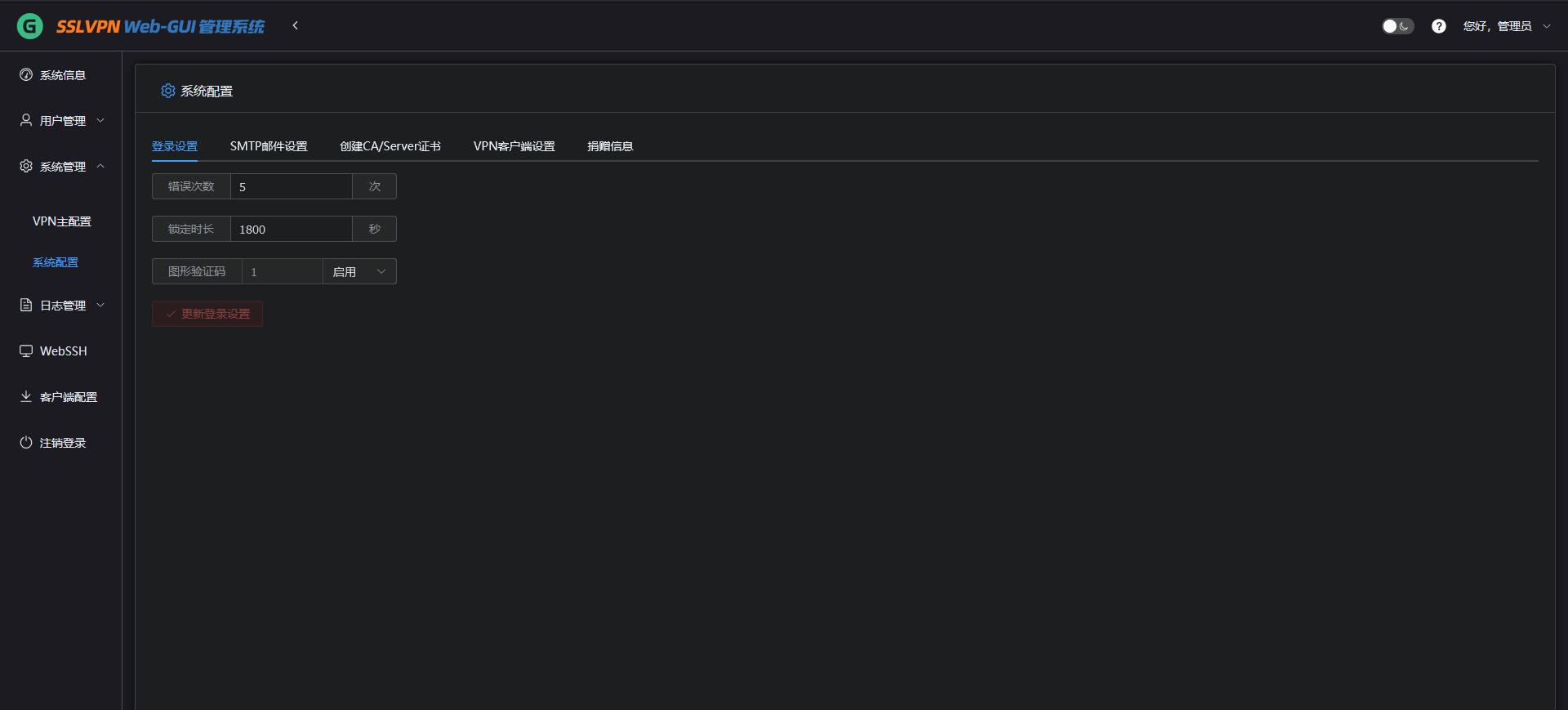Viewport: 1568px width, 710px height.
Task: Switch to the VPN客户端设置 tab
Action: point(514,146)
